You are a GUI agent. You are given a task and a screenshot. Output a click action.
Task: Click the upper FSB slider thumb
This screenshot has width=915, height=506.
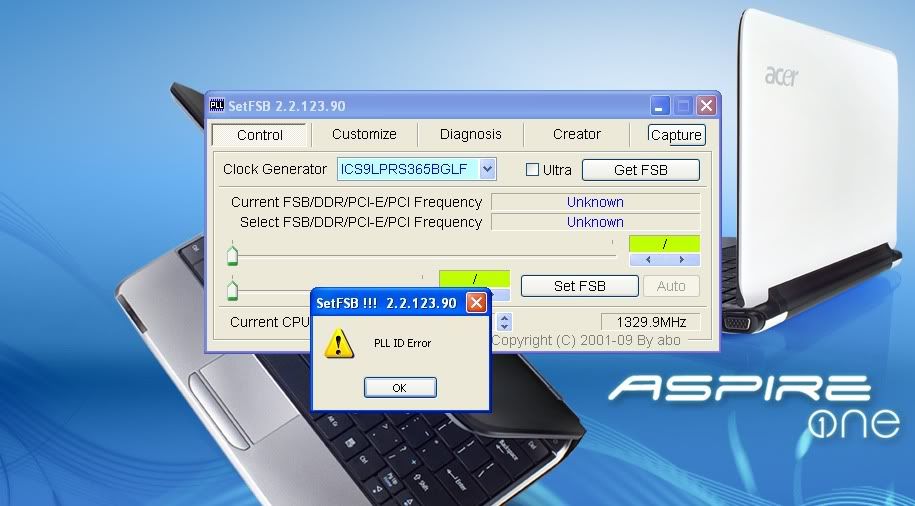click(x=232, y=254)
